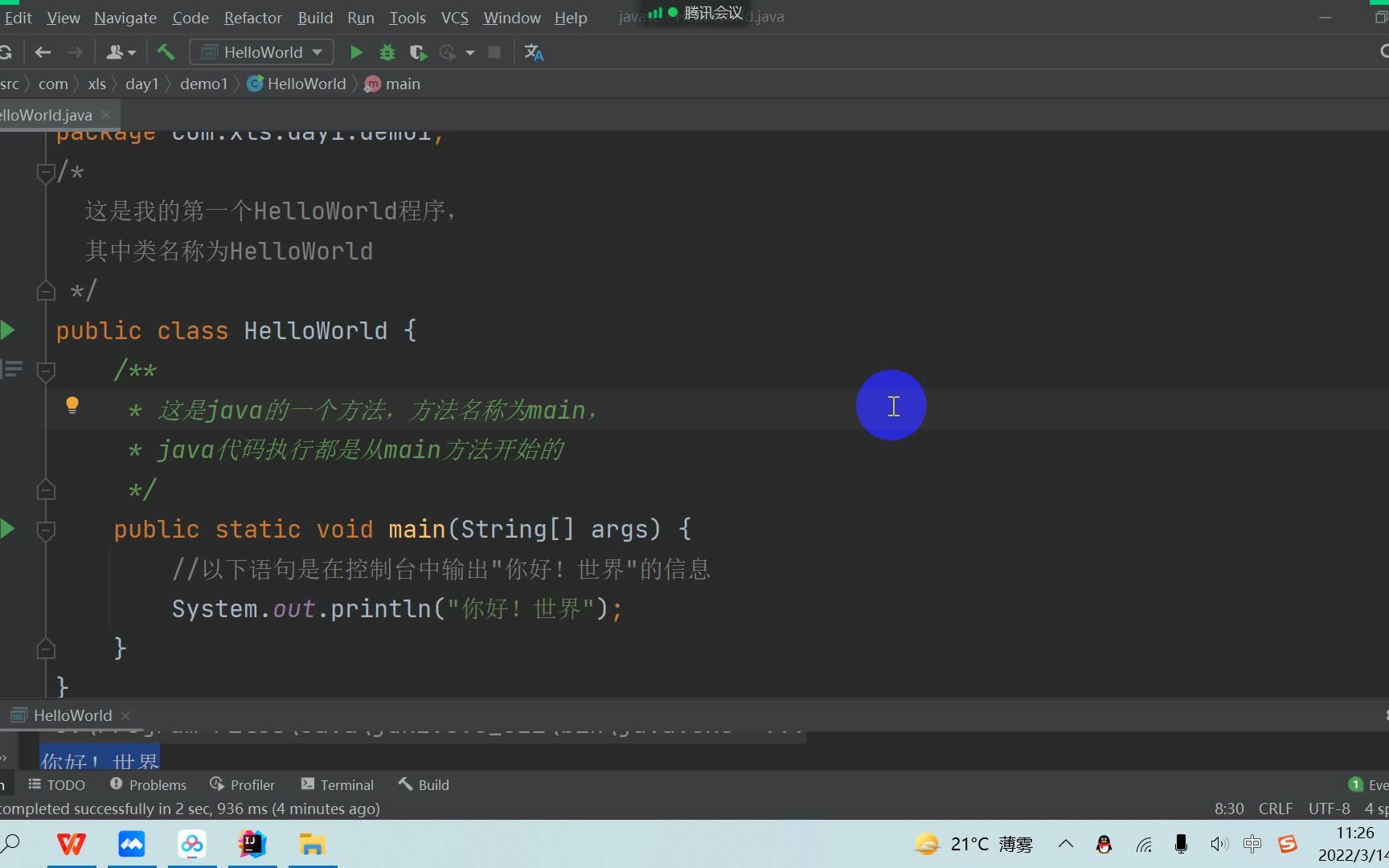Click the Translate icon in toolbar
This screenshot has height=868, width=1389.
[x=534, y=52]
